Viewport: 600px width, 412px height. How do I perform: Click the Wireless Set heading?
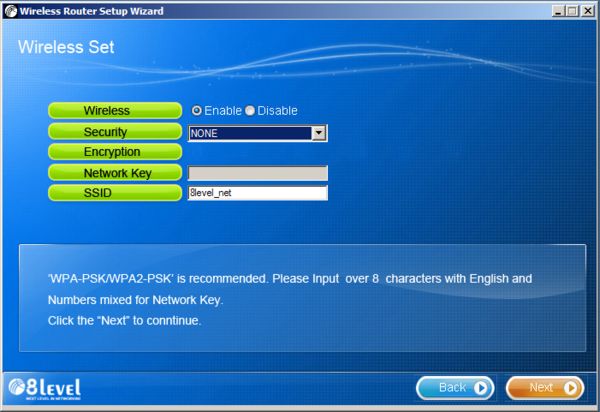point(66,47)
